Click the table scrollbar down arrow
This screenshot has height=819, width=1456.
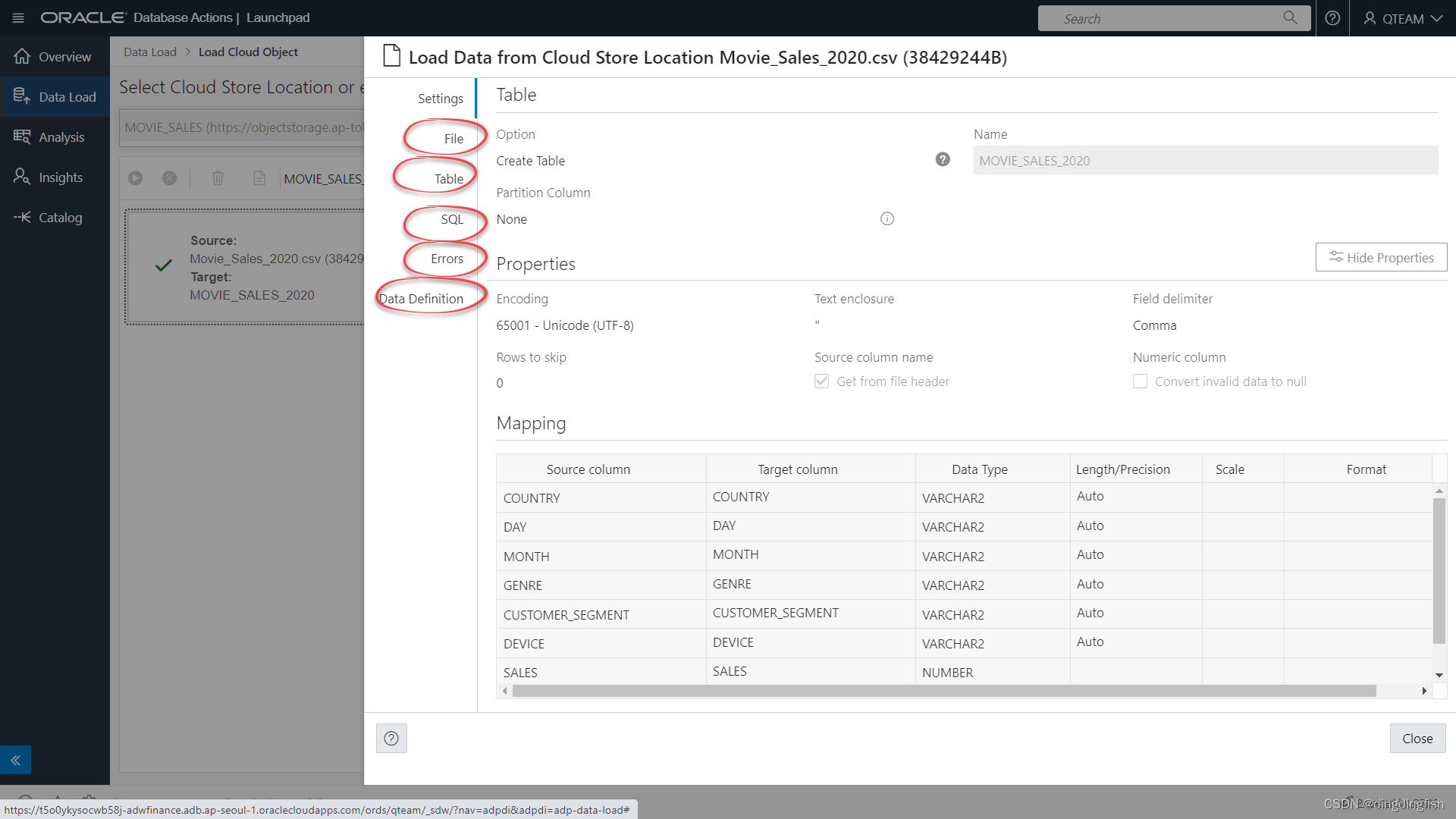click(1439, 675)
